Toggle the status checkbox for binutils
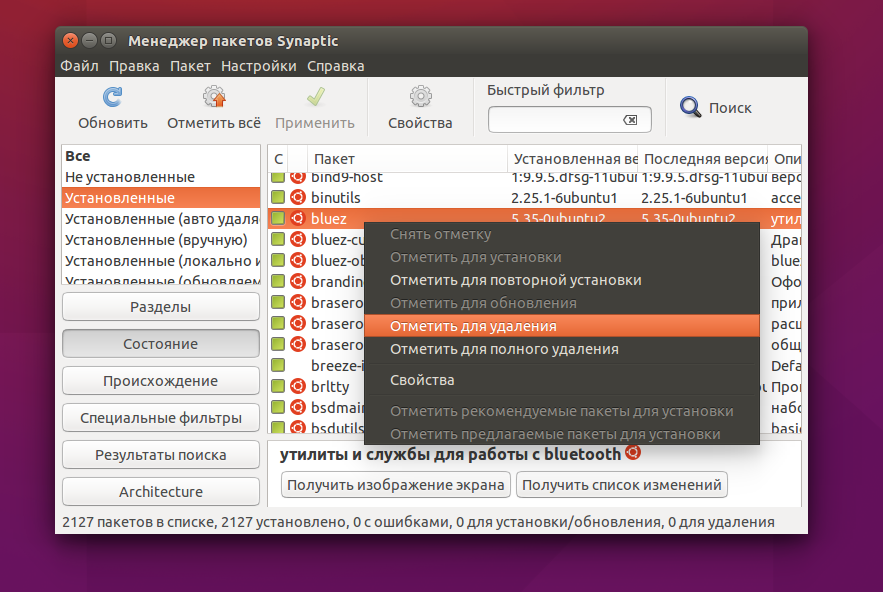The height and width of the screenshot is (592, 883). click(x=278, y=197)
